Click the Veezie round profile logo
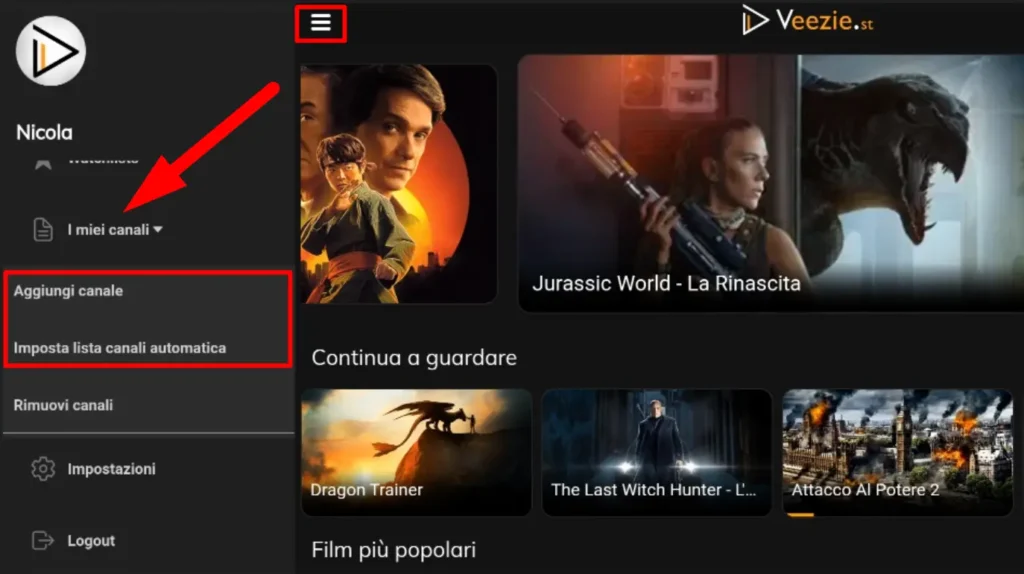1024x574 pixels. [x=51, y=51]
